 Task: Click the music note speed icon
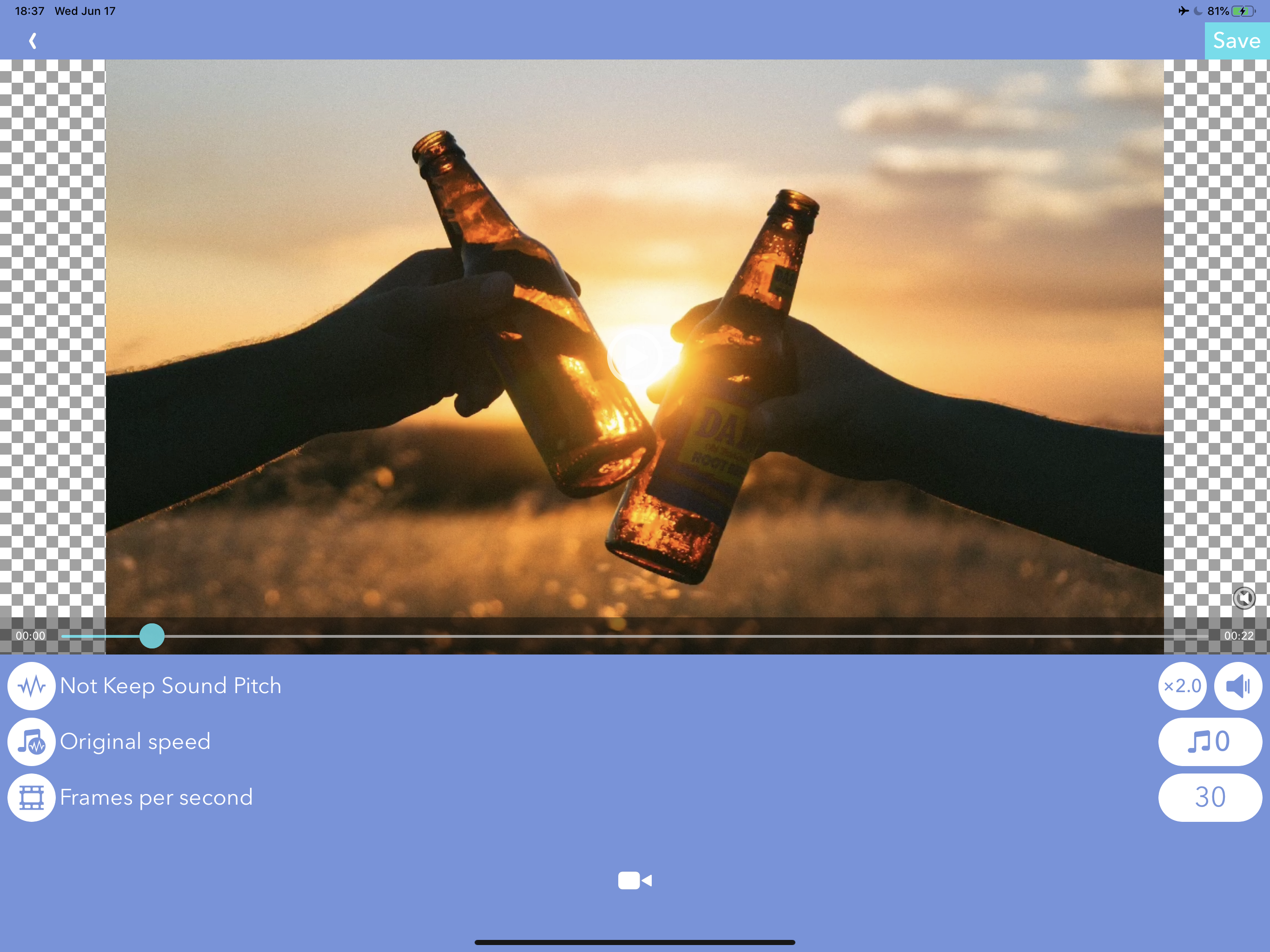click(32, 741)
